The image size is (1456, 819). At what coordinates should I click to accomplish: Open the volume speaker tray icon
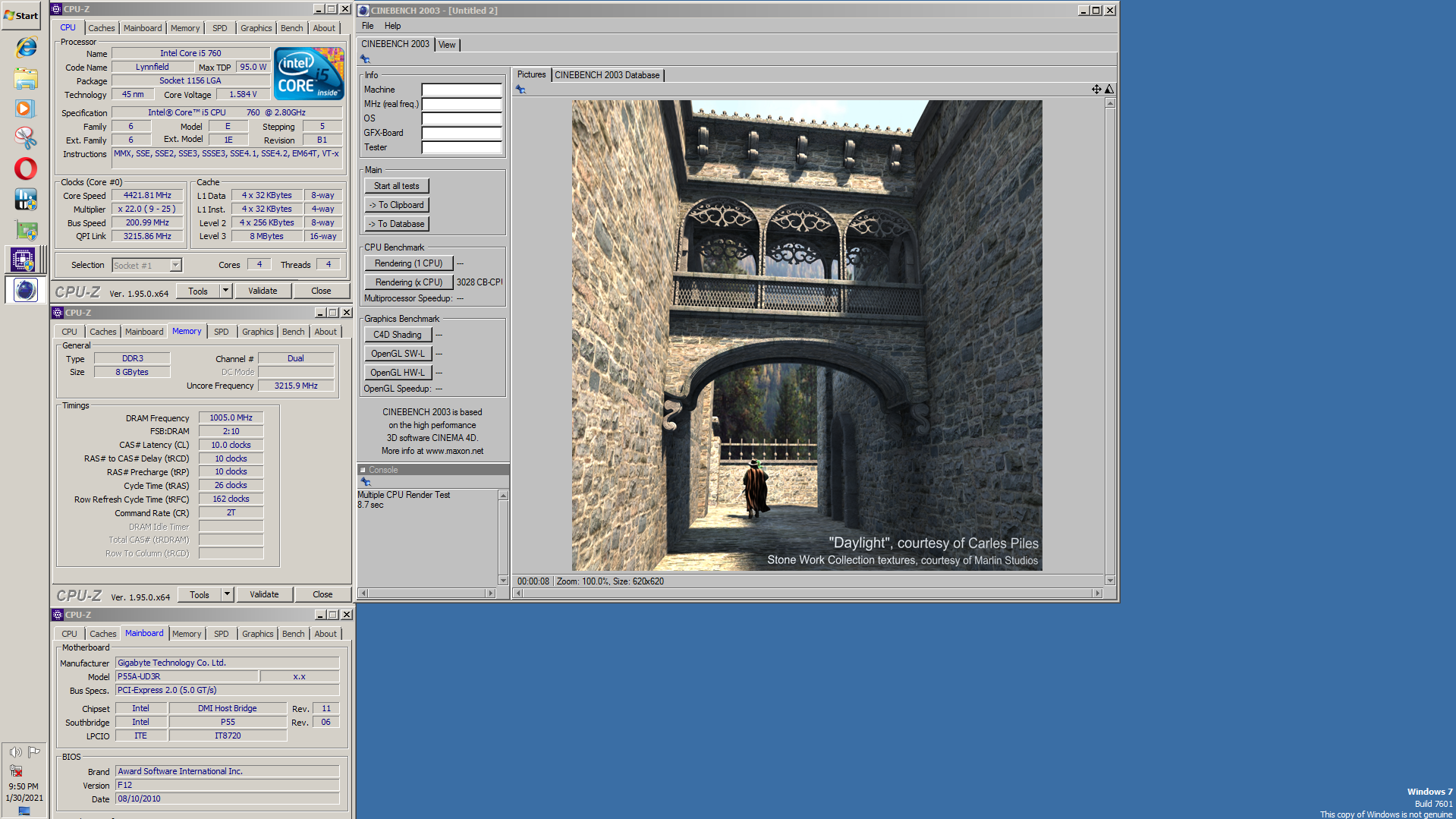(x=15, y=752)
